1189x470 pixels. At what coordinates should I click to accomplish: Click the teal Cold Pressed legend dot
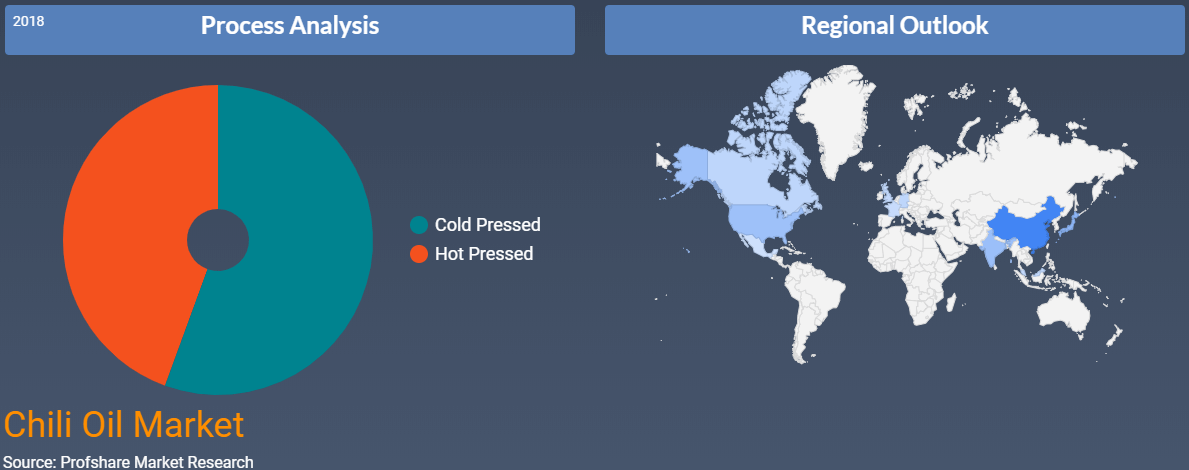(x=419, y=225)
